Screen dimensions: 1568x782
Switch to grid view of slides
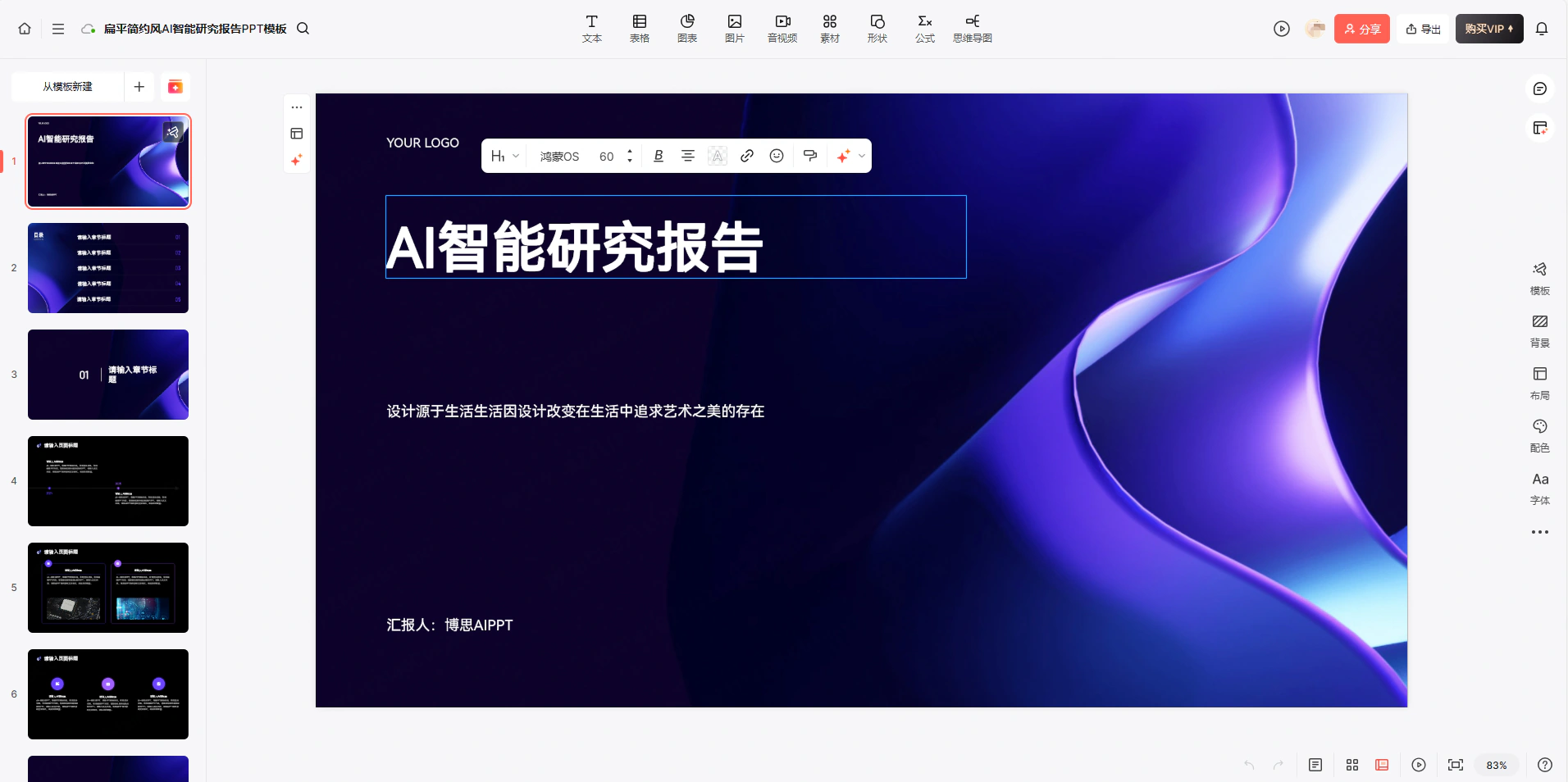(1352, 765)
